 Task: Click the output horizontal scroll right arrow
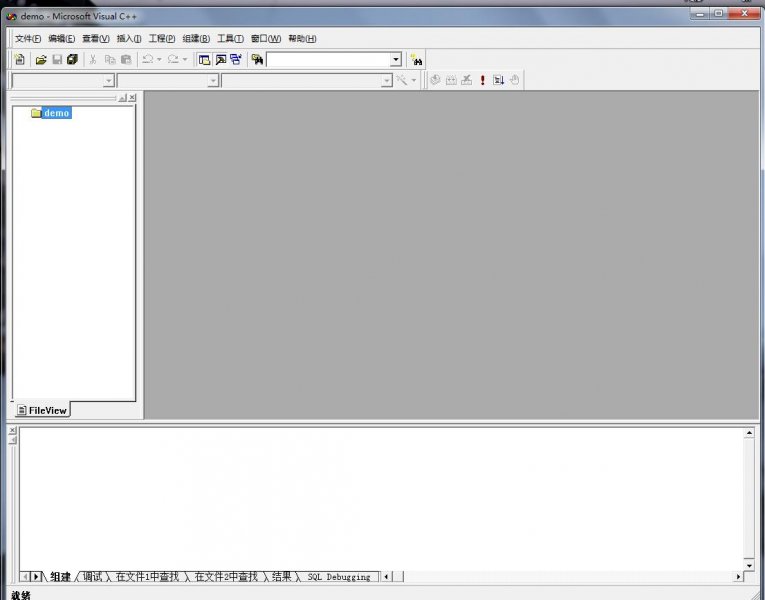[x=738, y=577]
